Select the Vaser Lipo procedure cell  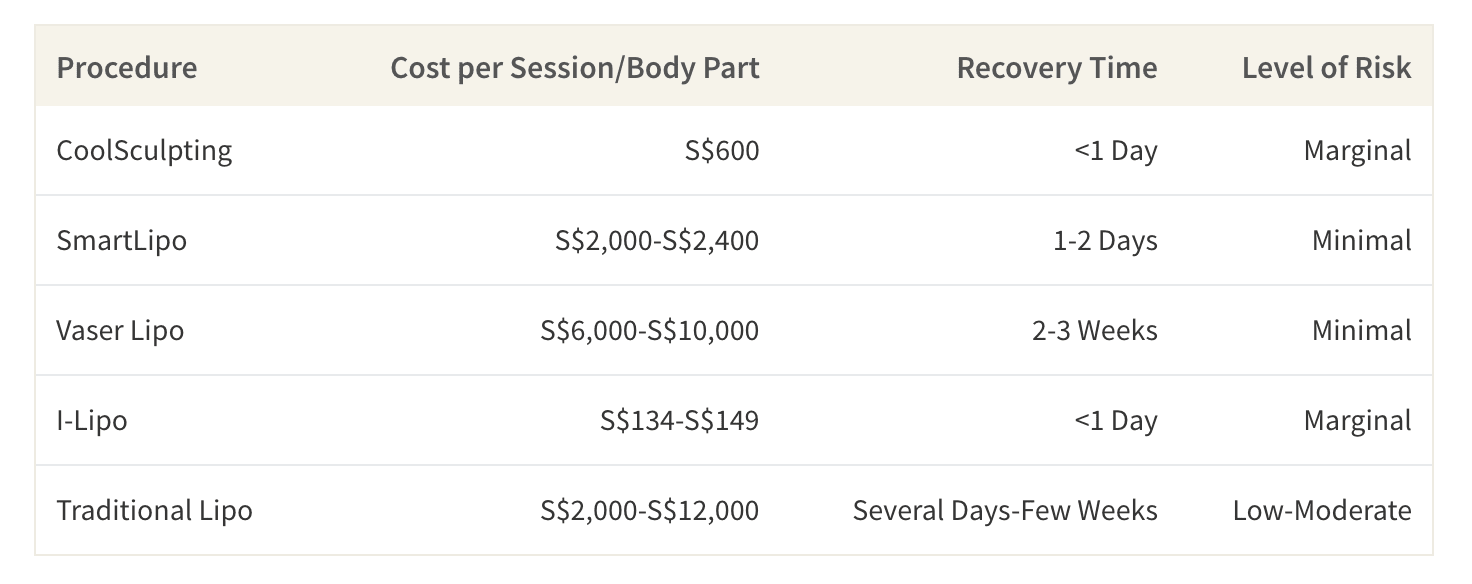[x=120, y=331]
